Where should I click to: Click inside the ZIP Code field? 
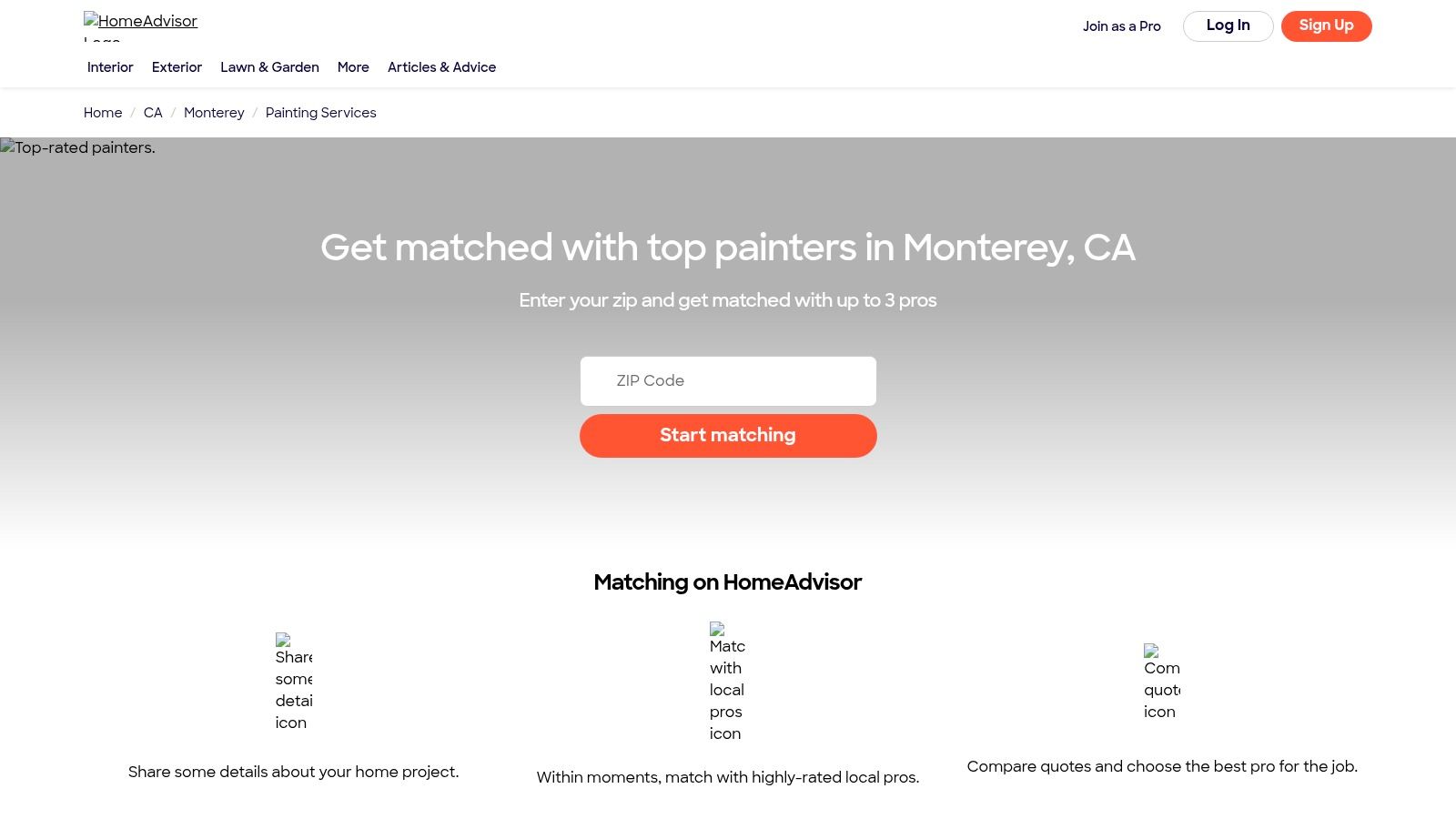727,380
